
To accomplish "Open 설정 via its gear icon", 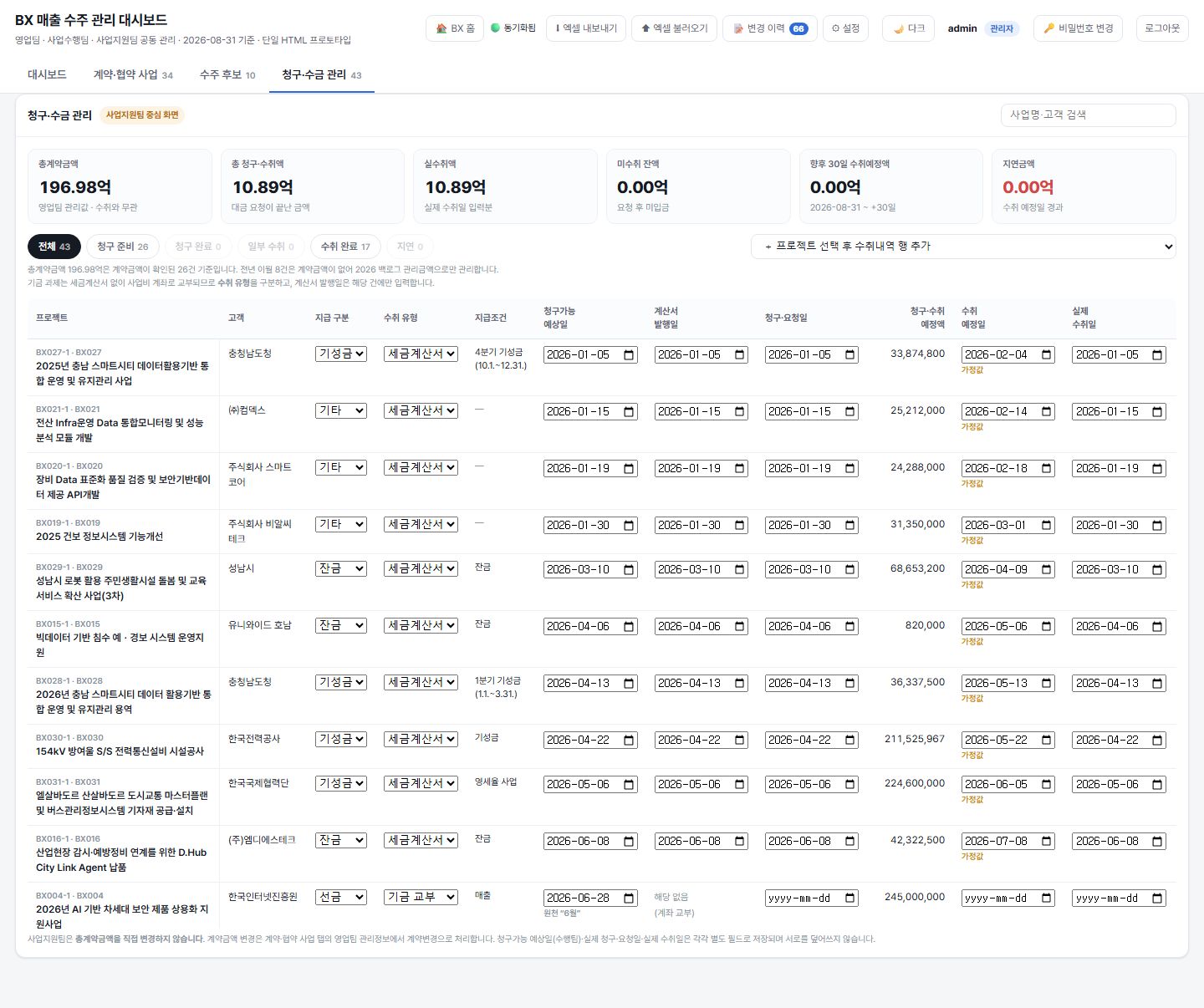I will [835, 28].
